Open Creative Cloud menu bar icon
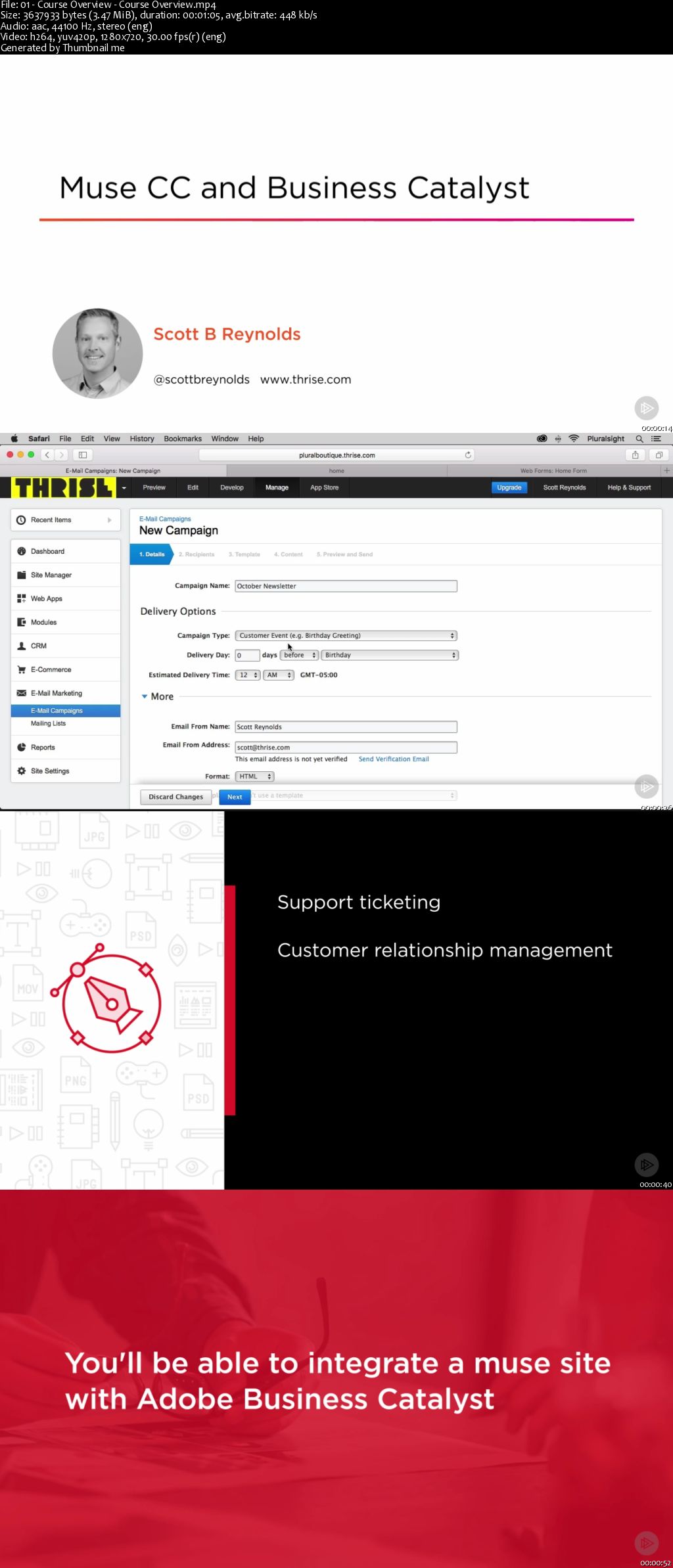 [x=542, y=439]
